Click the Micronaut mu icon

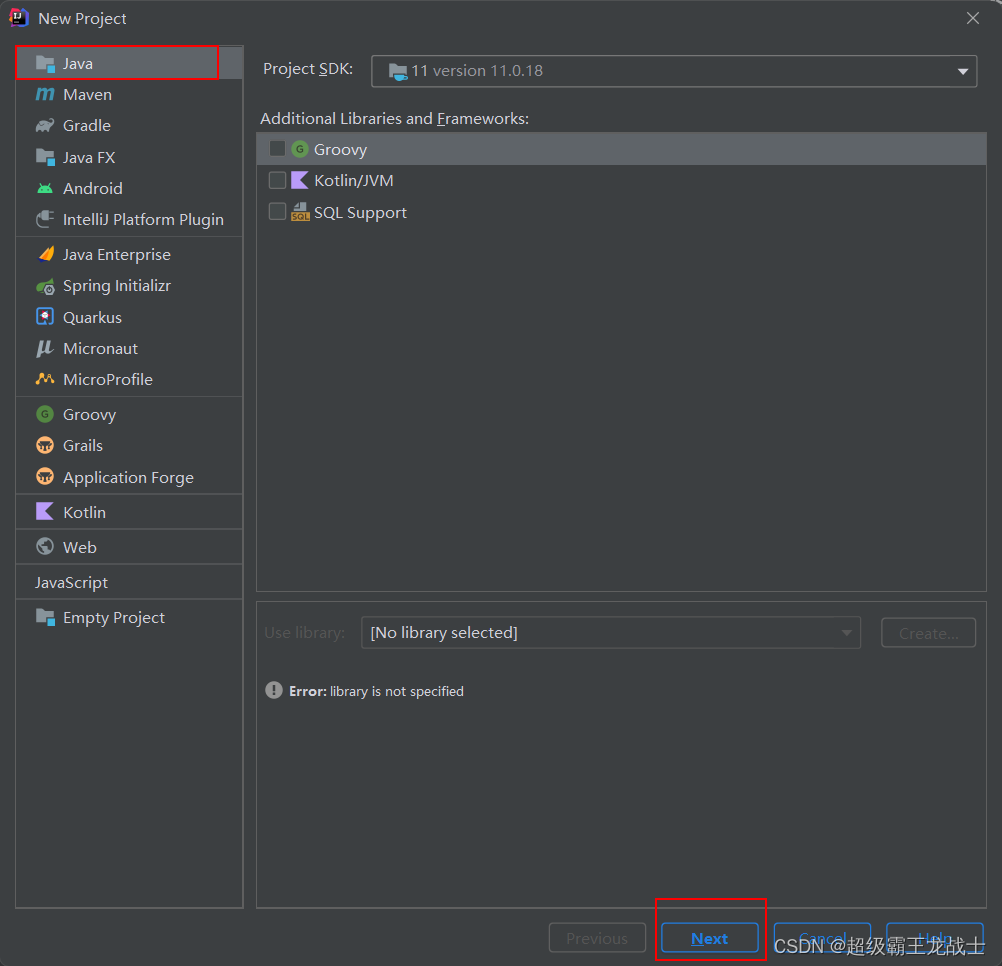tap(45, 348)
